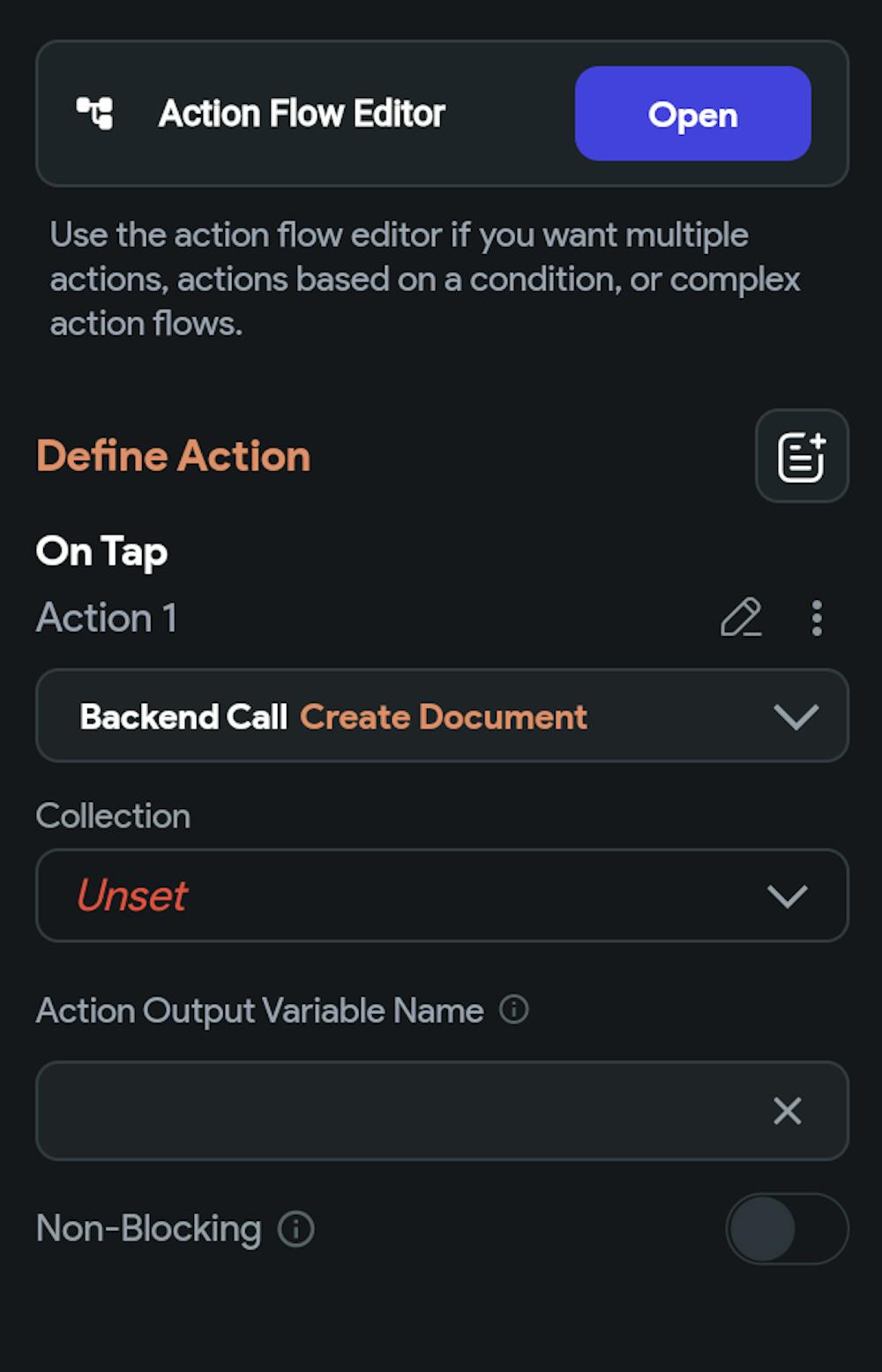The width and height of the screenshot is (882, 1372).
Task: Open the Action Flow Editor
Action: [x=692, y=114]
